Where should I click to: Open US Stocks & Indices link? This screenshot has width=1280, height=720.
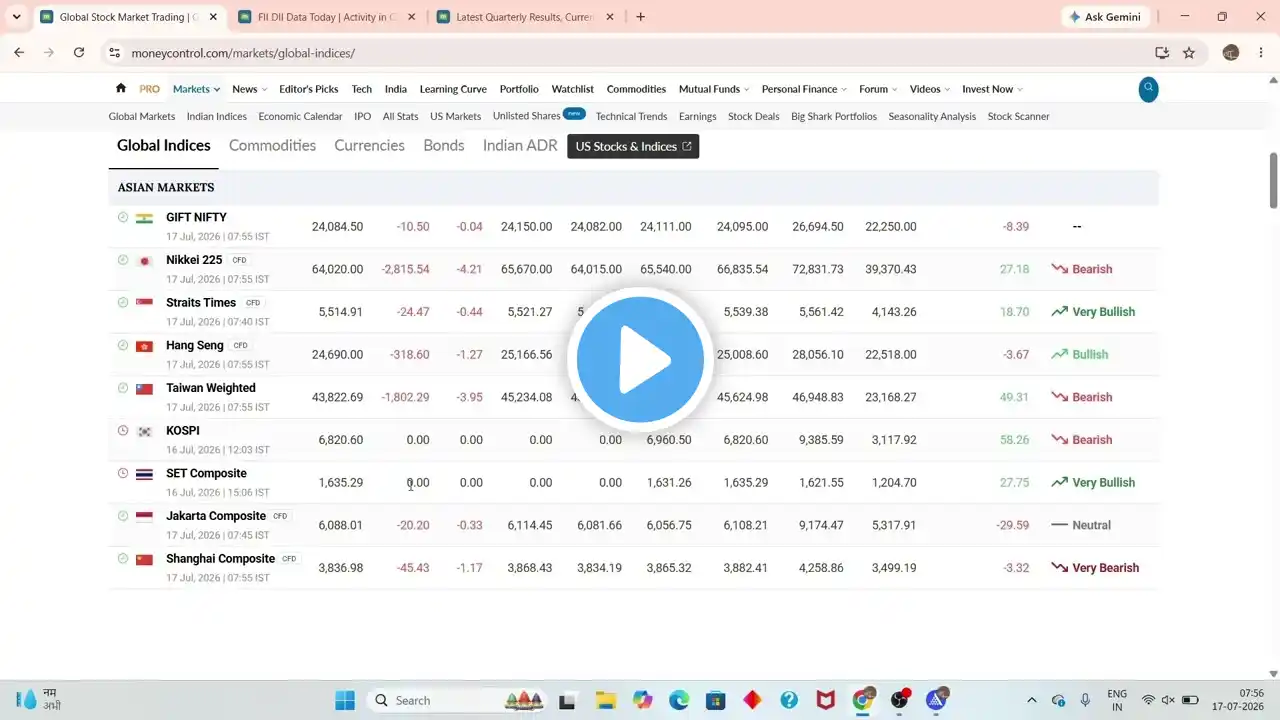633,146
